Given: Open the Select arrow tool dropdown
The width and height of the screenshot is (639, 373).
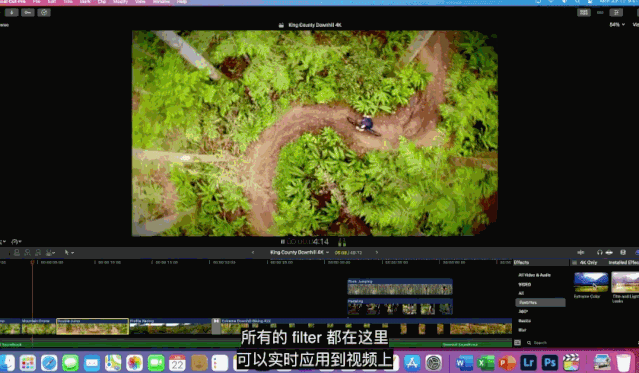Looking at the screenshot, I should click(69, 253).
